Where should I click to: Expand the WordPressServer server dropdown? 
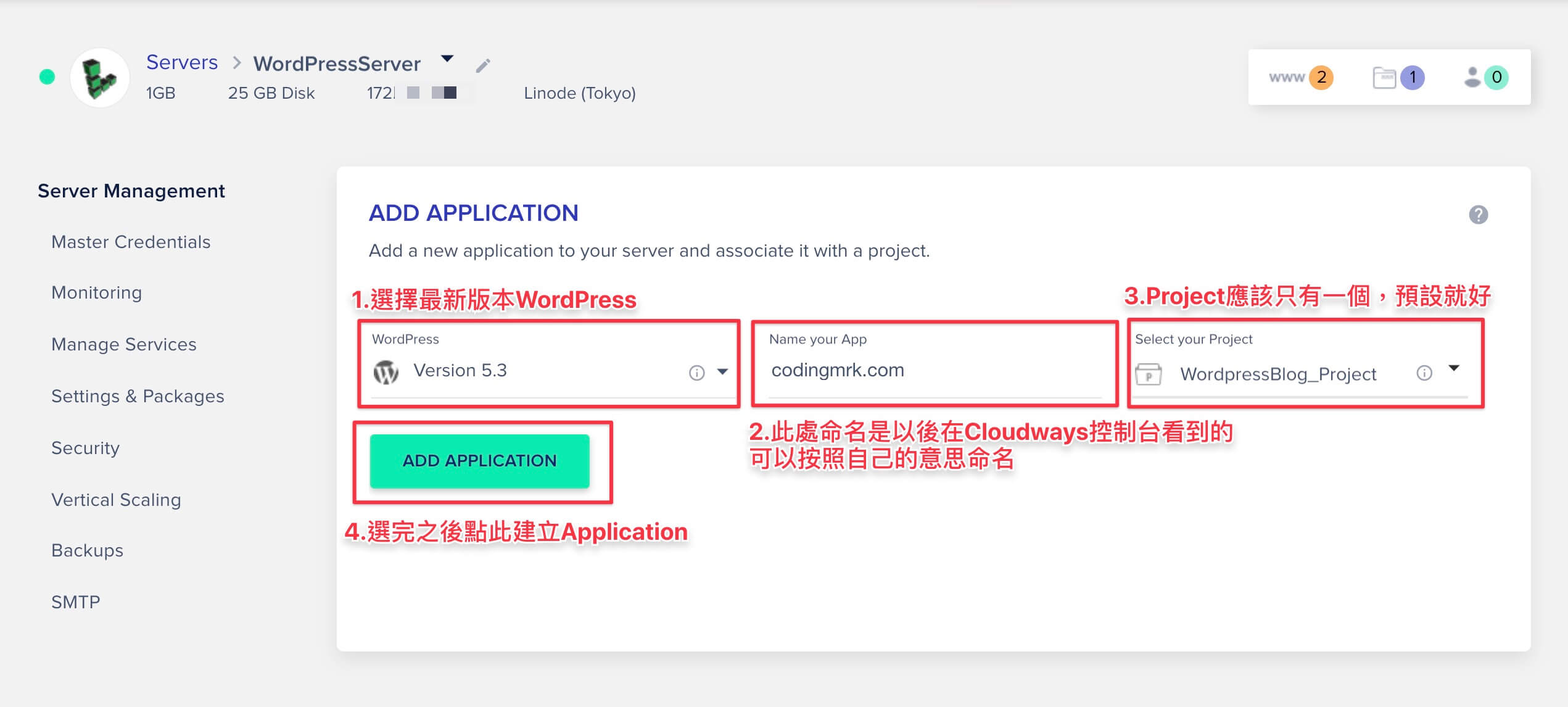click(447, 59)
